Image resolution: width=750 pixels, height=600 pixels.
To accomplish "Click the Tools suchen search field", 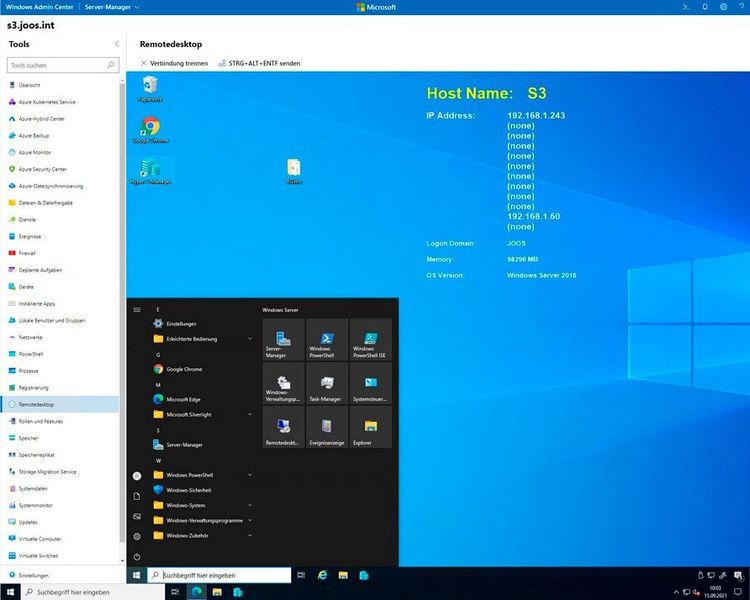I will (x=63, y=65).
